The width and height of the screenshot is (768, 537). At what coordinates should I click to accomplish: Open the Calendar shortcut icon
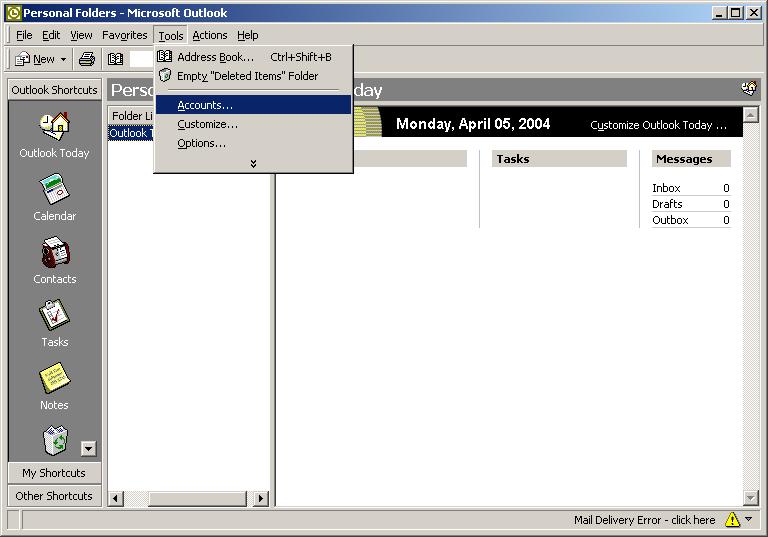[x=54, y=189]
